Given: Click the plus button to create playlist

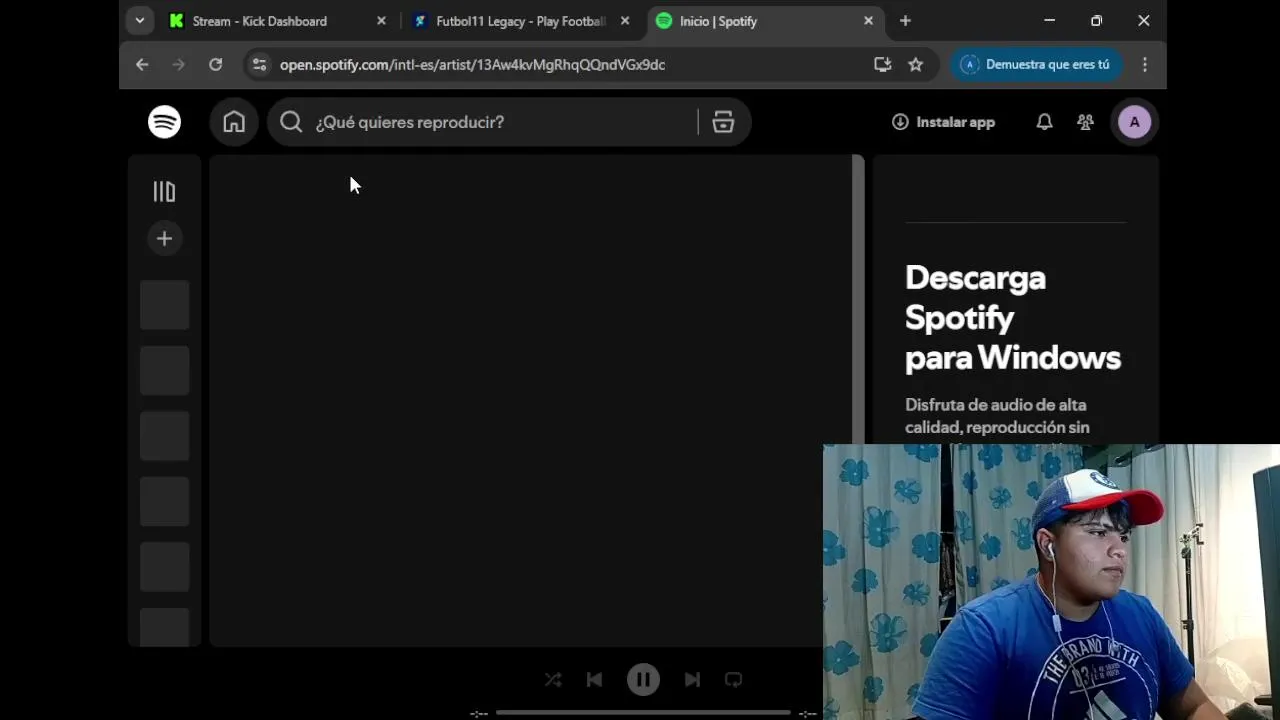Looking at the screenshot, I should tap(164, 238).
